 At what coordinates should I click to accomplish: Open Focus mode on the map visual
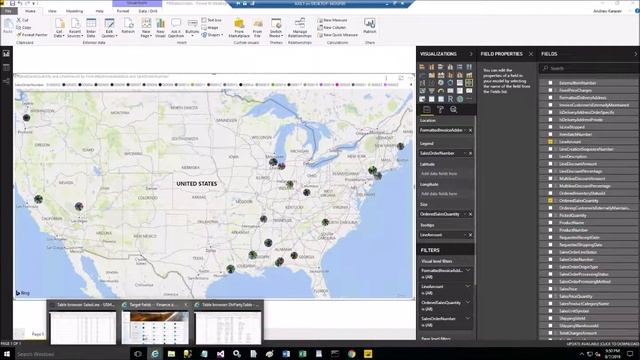pos(401,78)
